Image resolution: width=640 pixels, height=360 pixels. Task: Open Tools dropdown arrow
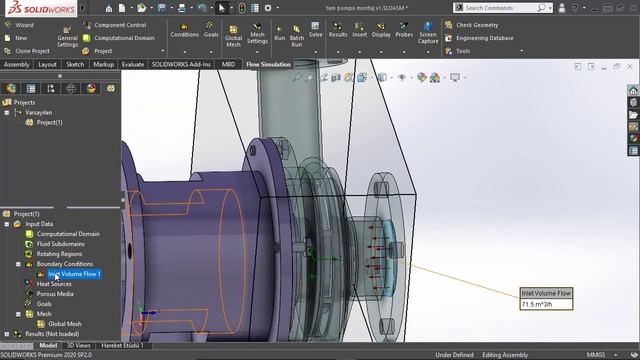pos(521,51)
